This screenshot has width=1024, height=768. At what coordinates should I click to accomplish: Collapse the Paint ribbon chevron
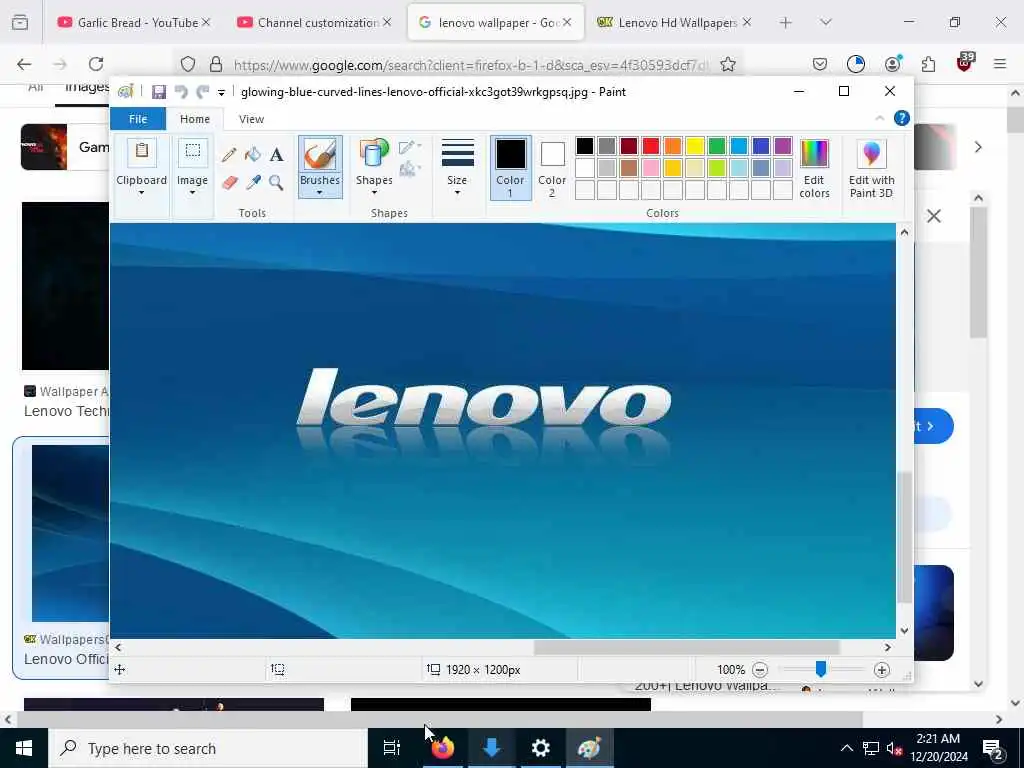tap(879, 118)
